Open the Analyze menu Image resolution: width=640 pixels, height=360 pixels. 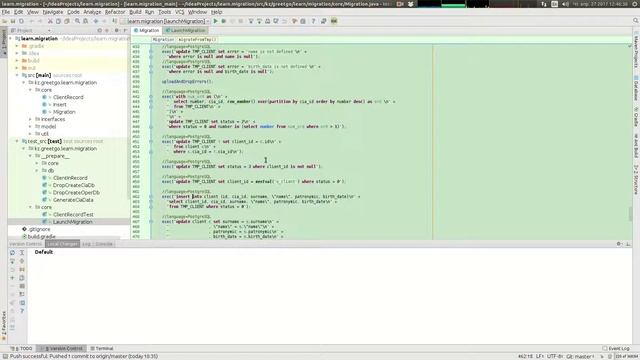point(92,12)
